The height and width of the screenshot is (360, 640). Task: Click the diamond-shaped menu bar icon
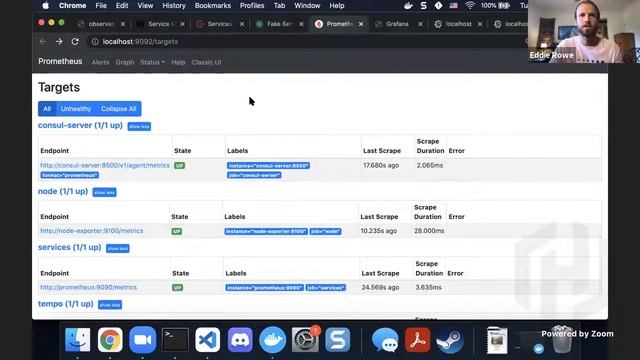click(438, 6)
